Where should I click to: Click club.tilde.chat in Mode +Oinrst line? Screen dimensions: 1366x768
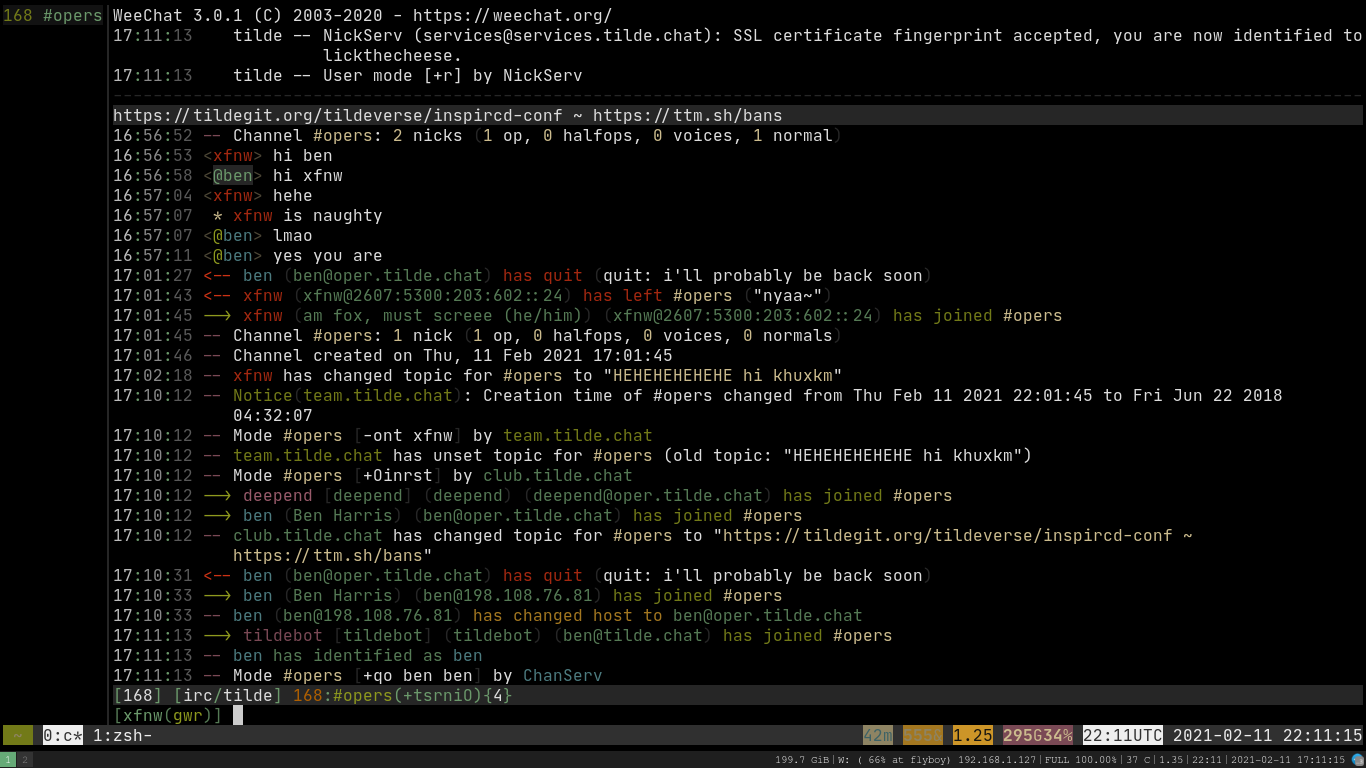558,476
